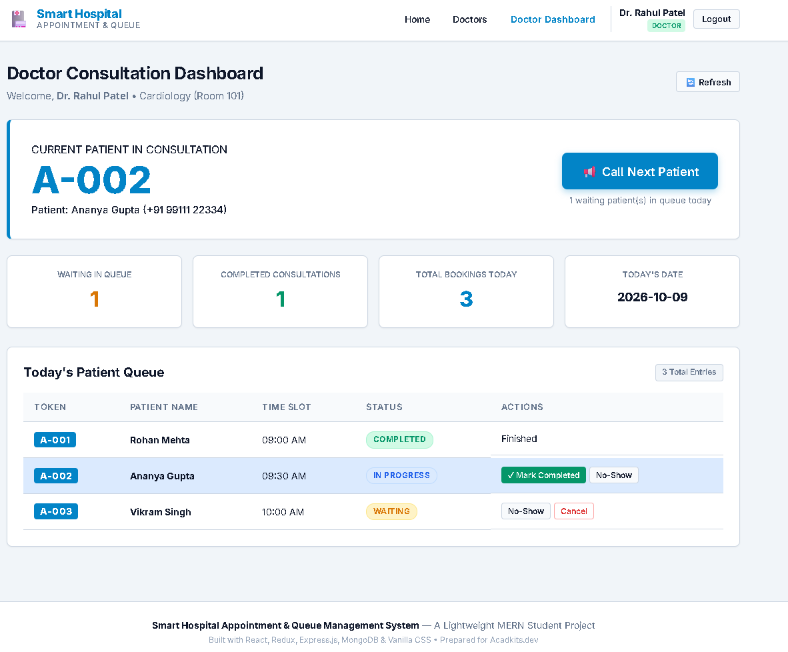Click the COMPLETED status badge
788x652 pixels.
[400, 439]
